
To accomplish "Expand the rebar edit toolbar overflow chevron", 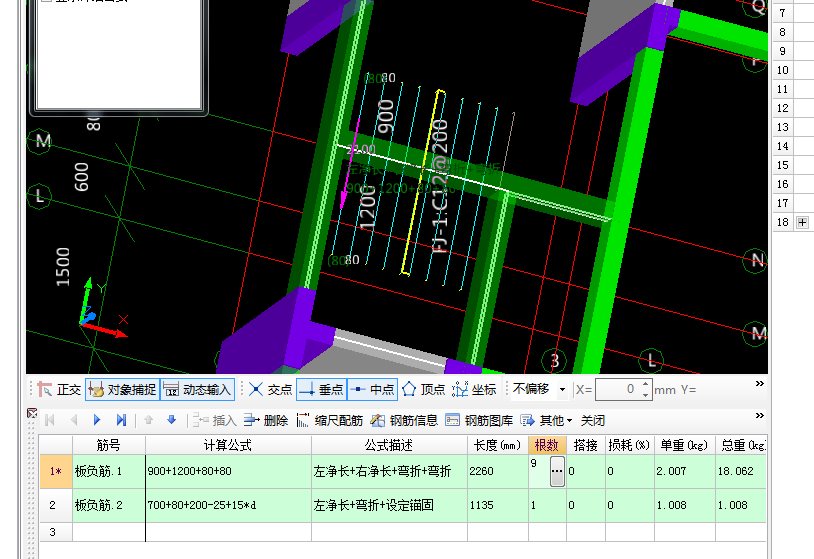I will click(x=759, y=416).
